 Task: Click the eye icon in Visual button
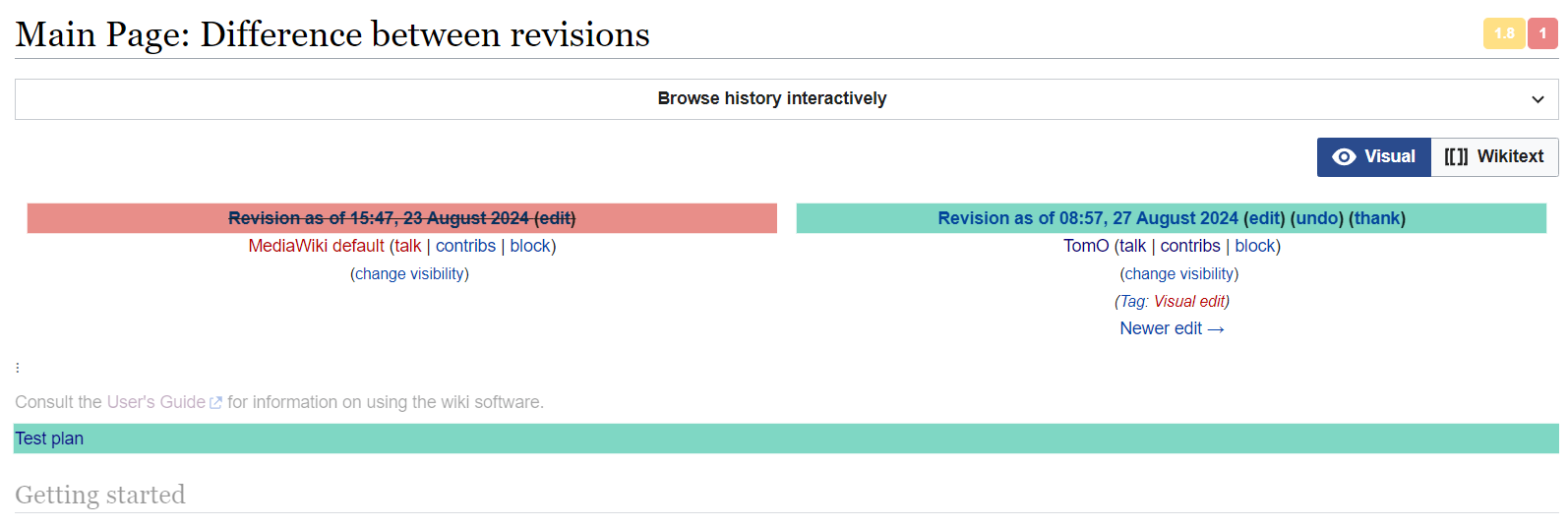click(x=1344, y=157)
